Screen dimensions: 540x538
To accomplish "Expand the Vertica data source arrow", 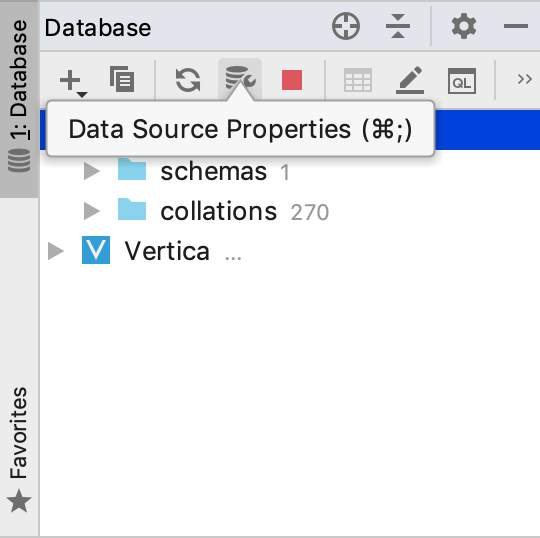I will (56, 251).
